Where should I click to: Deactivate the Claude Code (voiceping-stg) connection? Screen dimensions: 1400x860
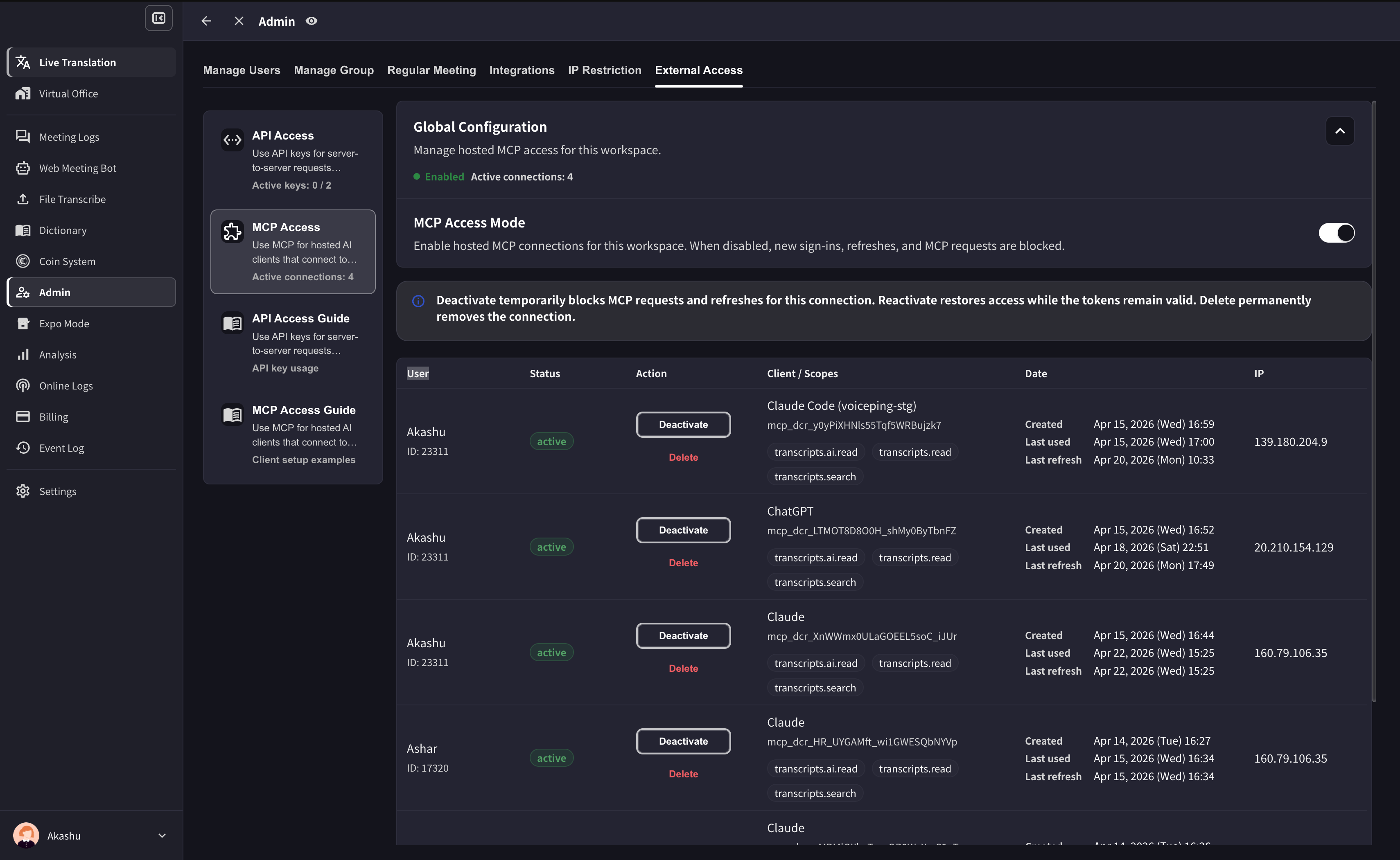(x=684, y=424)
